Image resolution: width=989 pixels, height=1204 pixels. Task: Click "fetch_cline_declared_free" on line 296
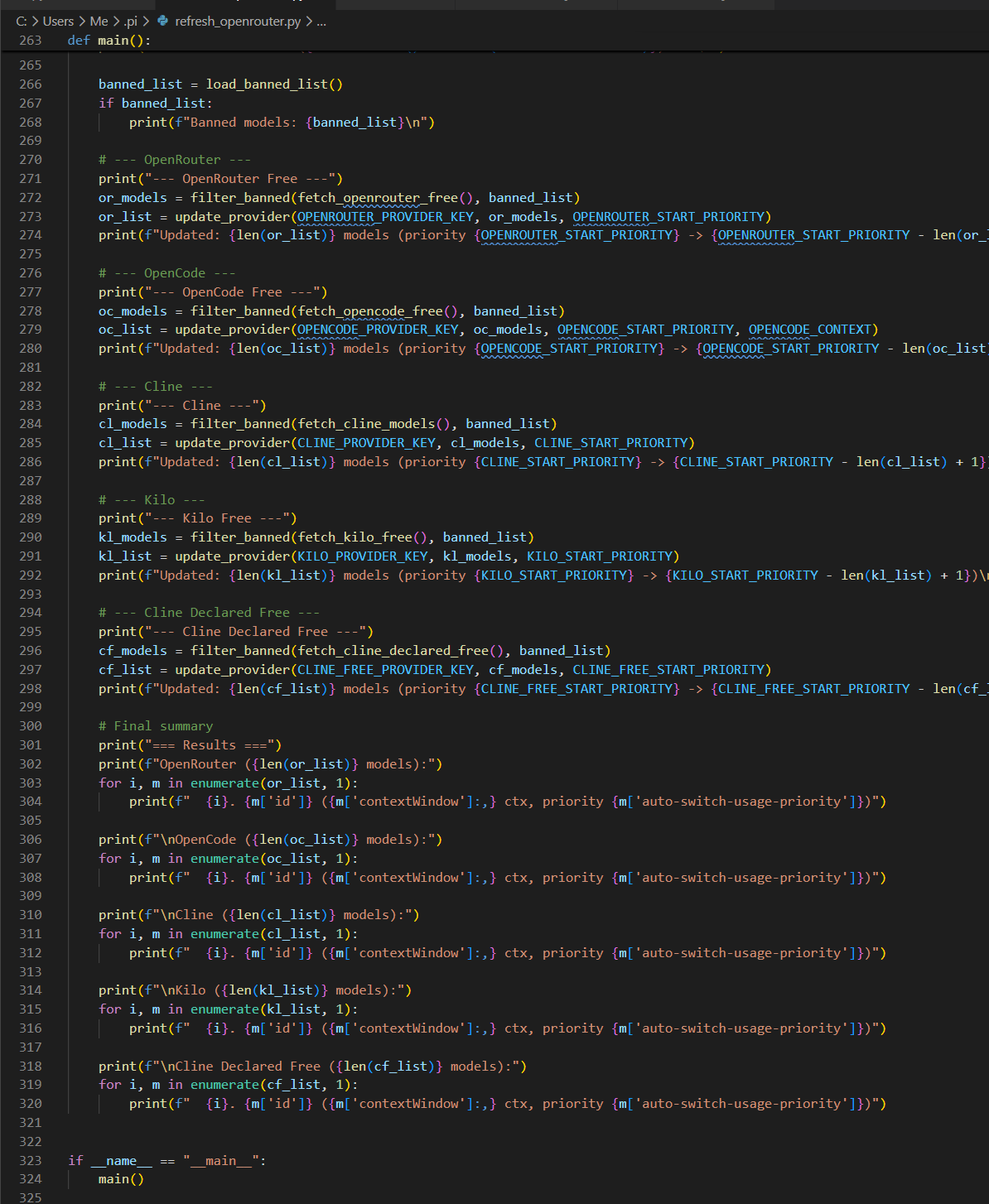393,651
